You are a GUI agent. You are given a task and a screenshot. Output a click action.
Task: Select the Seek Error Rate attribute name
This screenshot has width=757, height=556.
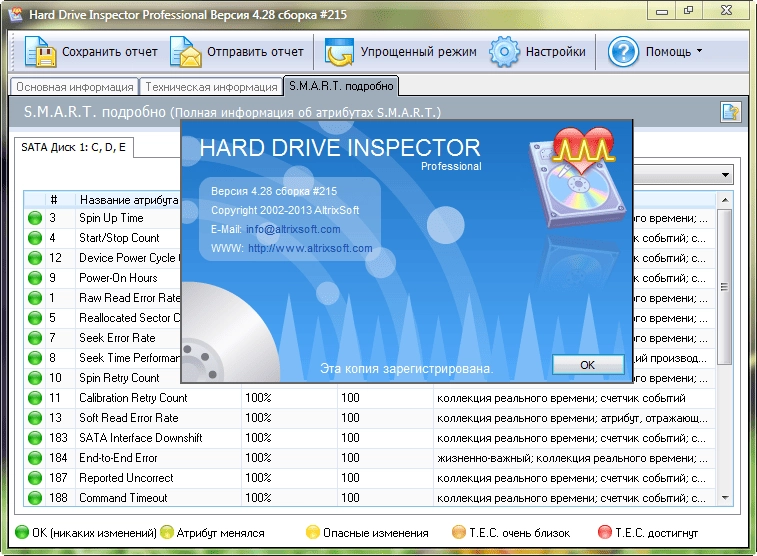pyautogui.click(x=117, y=338)
